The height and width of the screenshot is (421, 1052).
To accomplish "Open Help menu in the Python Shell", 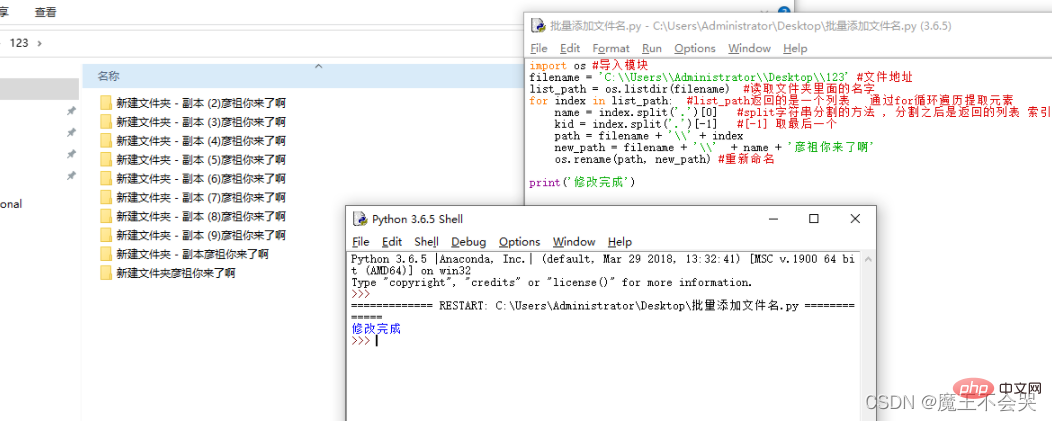I will click(x=619, y=242).
